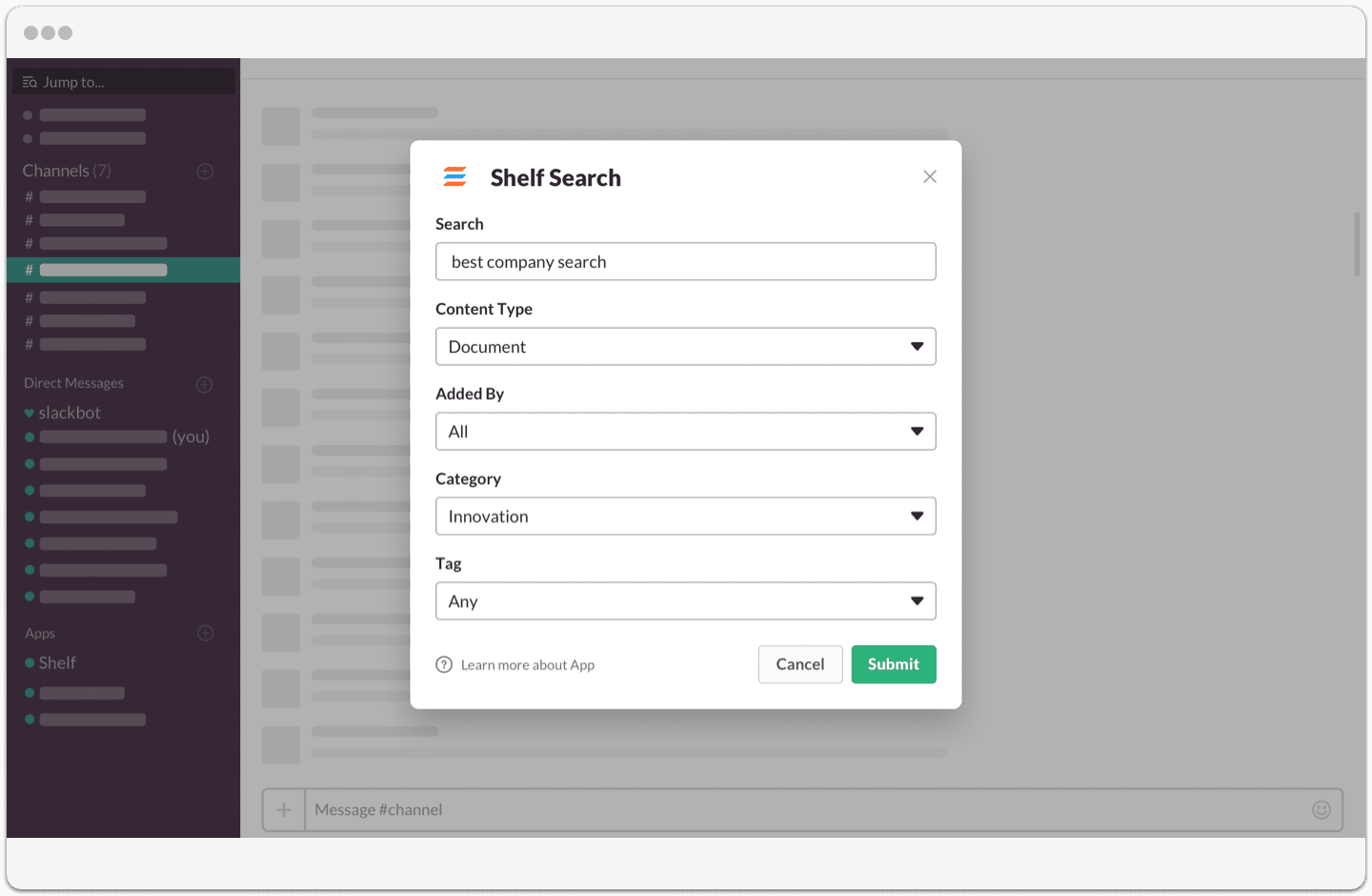
Task: Add a channel with the Channels plus icon
Action: (x=205, y=172)
